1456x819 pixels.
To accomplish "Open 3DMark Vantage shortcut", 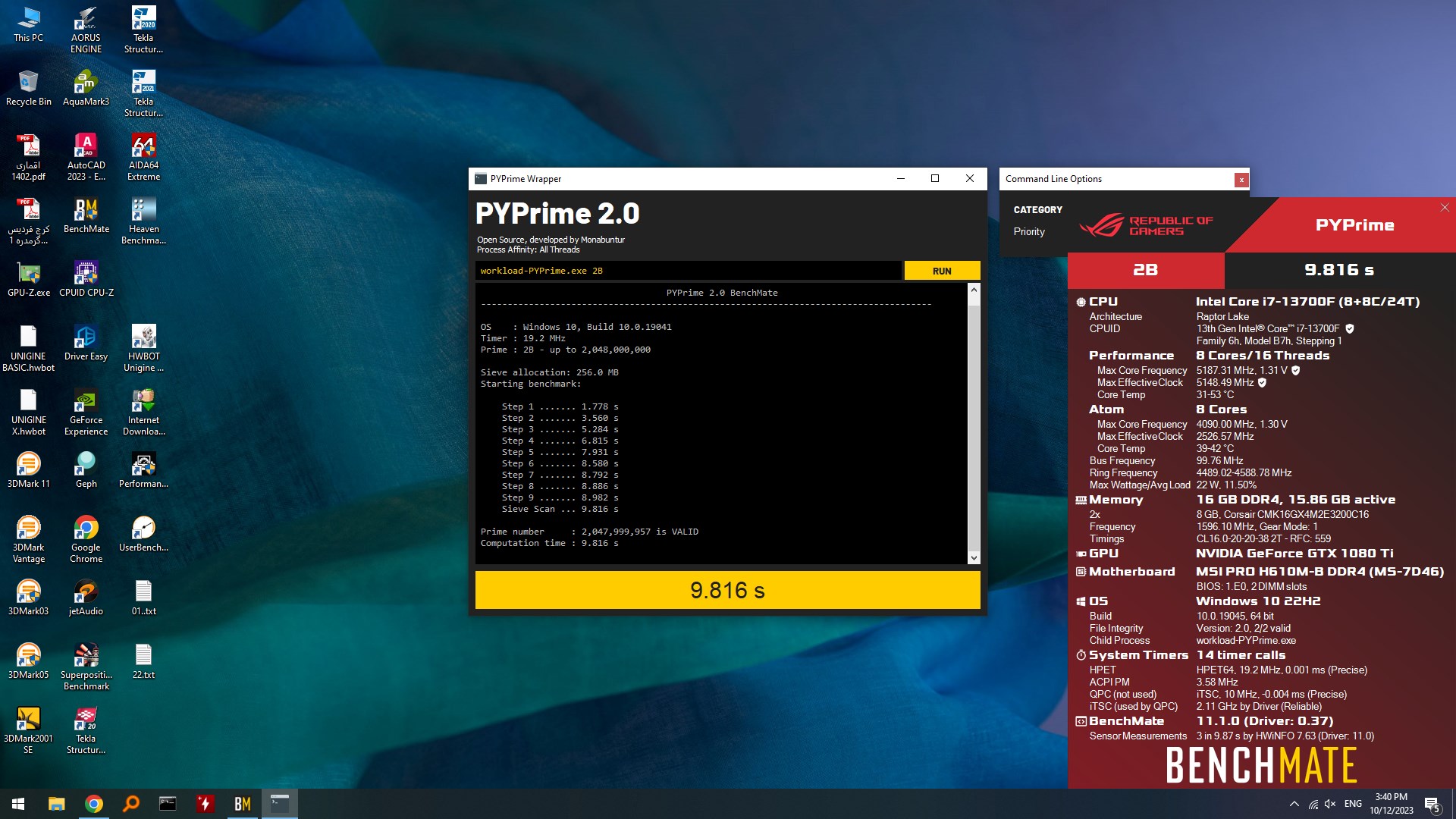I will pos(28,540).
